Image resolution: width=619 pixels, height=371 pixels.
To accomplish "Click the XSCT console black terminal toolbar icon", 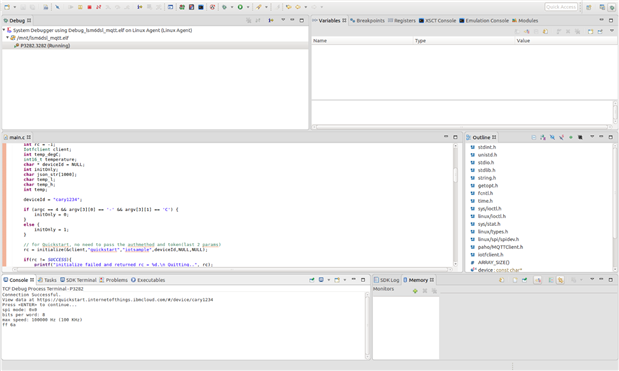I will (x=201, y=7).
